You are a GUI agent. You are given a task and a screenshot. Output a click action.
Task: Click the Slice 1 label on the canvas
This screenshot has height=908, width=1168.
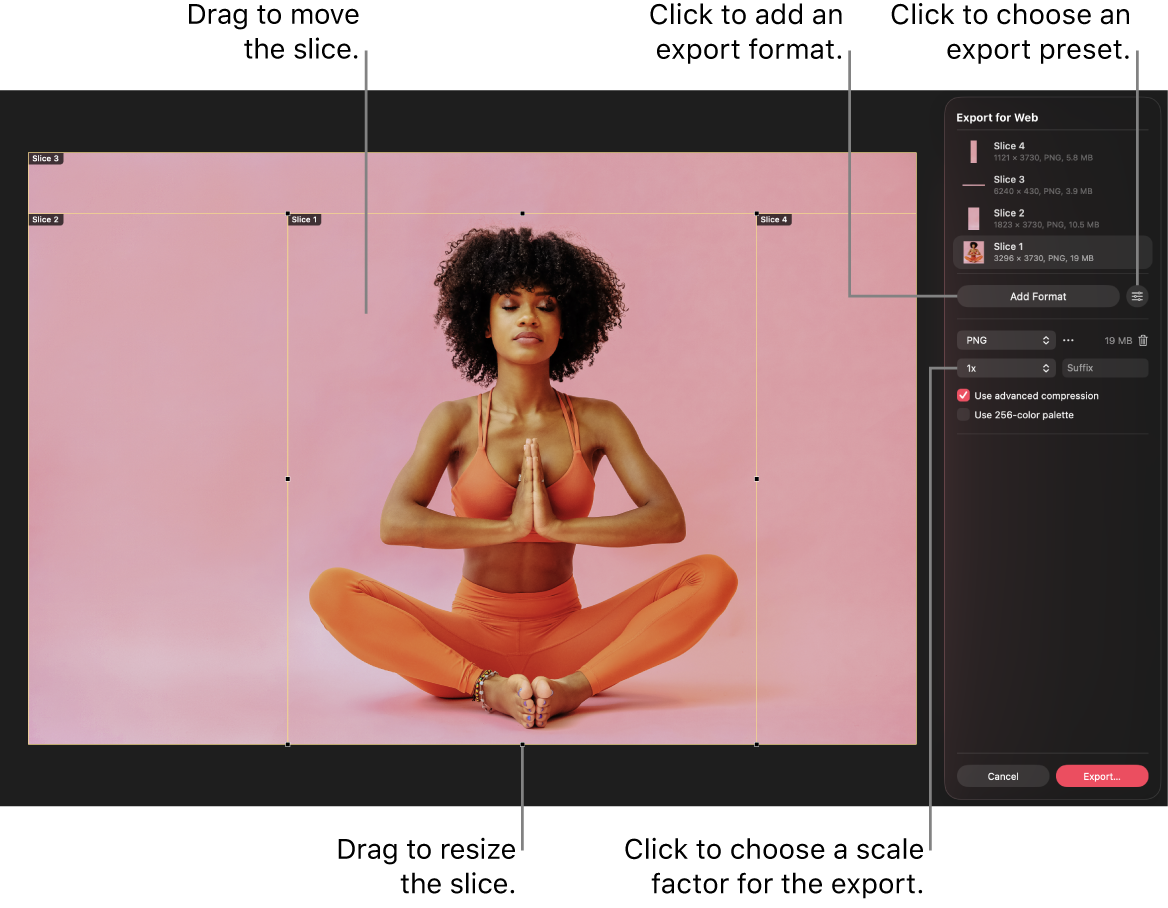click(x=305, y=219)
